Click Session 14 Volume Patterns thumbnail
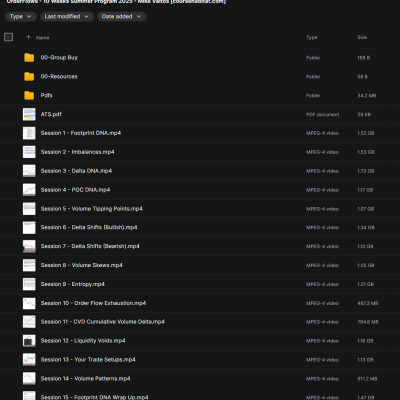The image size is (400, 400). coord(29,379)
